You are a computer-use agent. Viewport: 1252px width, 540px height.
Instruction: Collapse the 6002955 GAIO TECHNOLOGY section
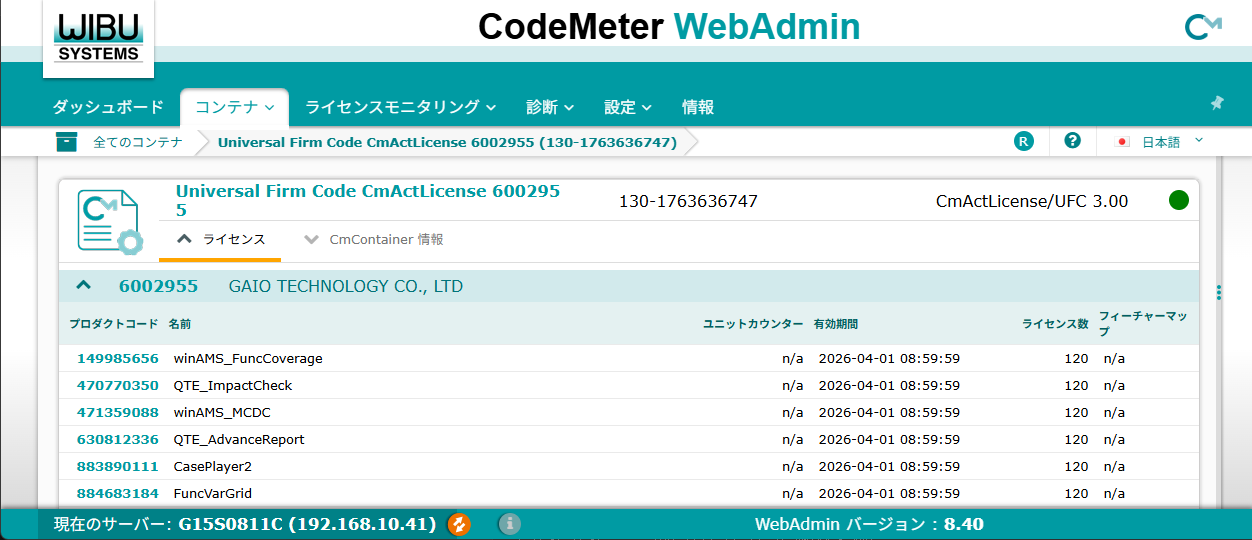click(x=84, y=286)
